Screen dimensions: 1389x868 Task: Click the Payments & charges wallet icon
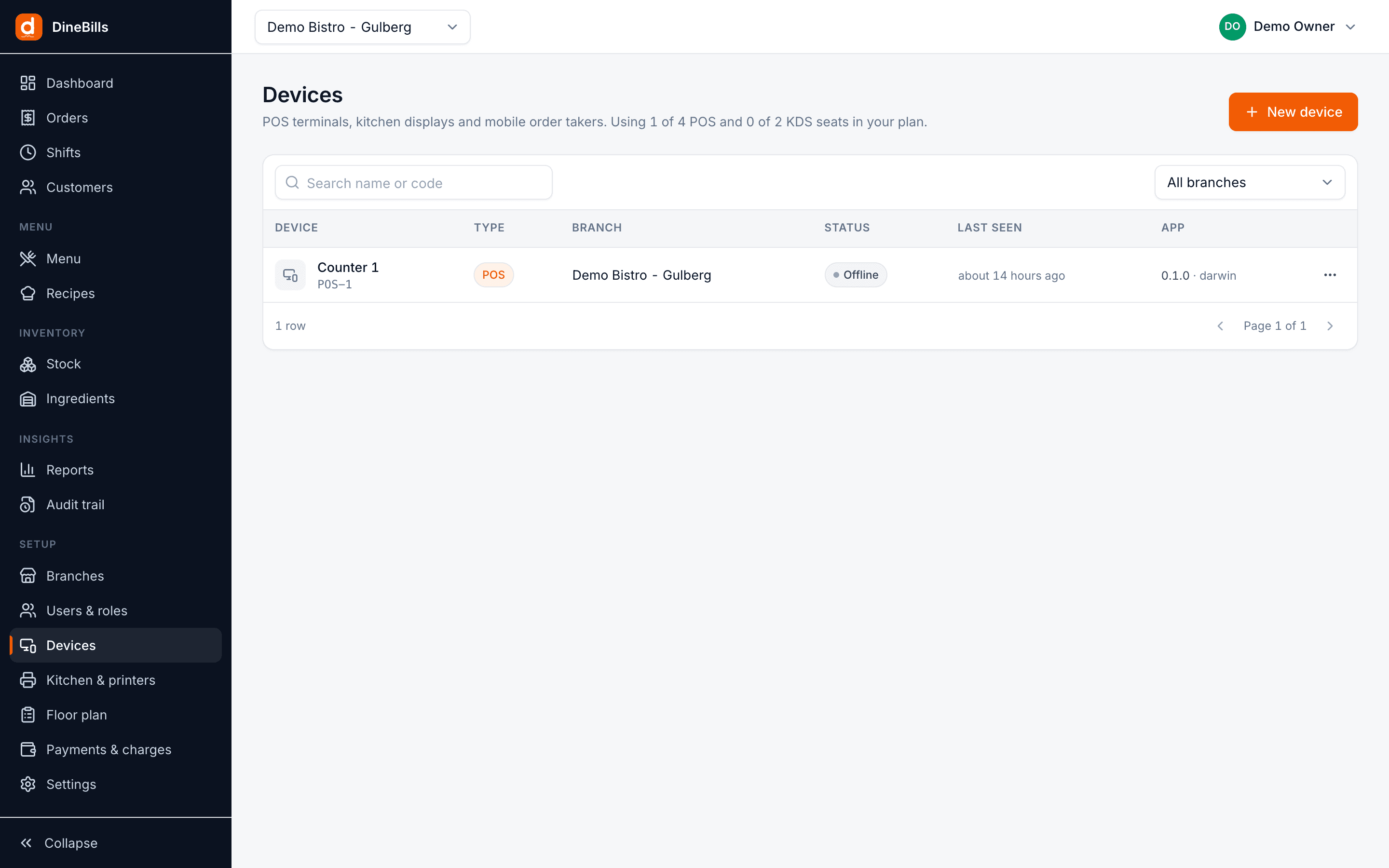[28, 750]
